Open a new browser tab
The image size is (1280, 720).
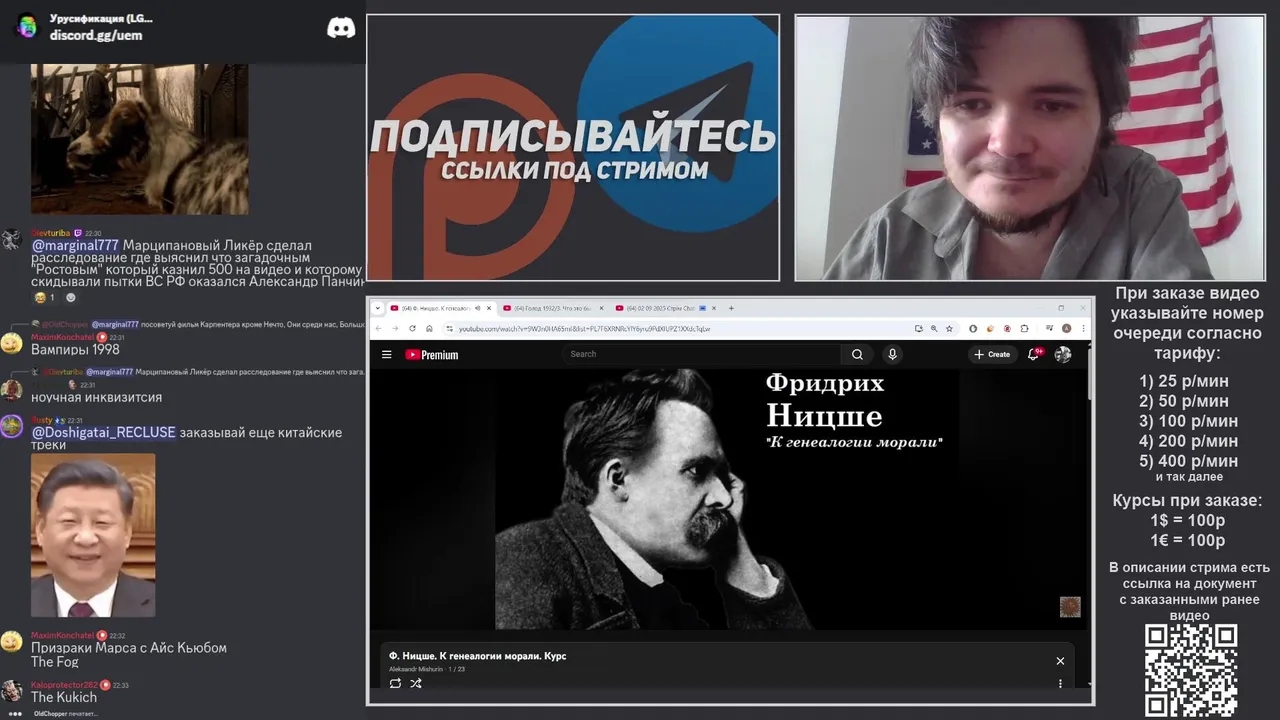[731, 308]
